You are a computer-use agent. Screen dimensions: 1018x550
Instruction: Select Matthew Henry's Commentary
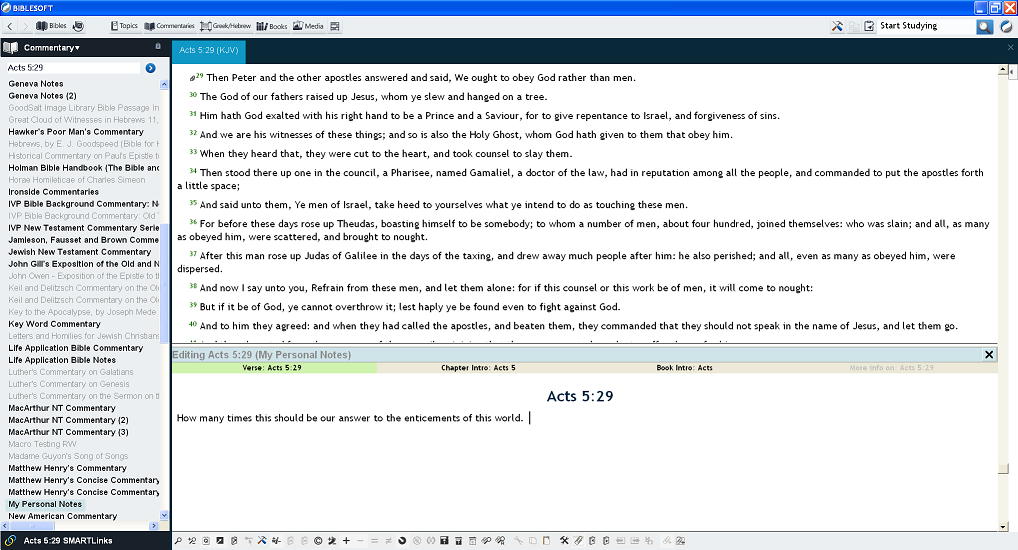(68, 468)
